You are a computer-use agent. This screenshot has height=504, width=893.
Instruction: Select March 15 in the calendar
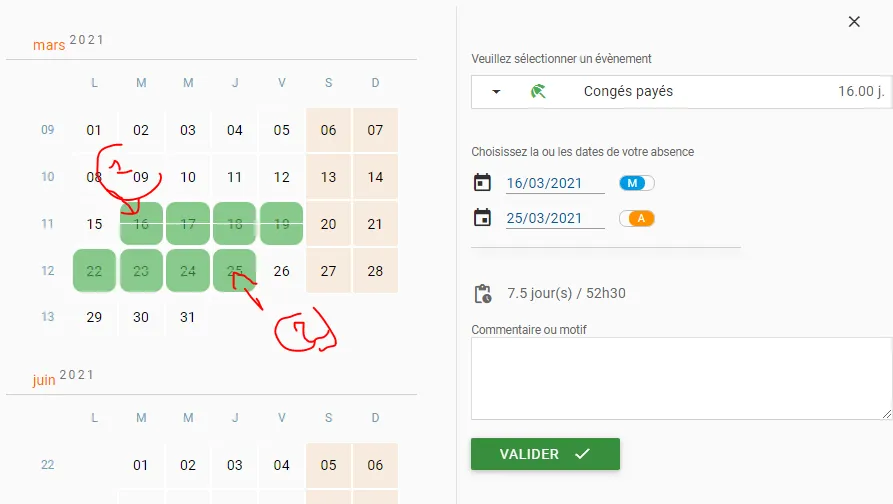click(x=95, y=224)
